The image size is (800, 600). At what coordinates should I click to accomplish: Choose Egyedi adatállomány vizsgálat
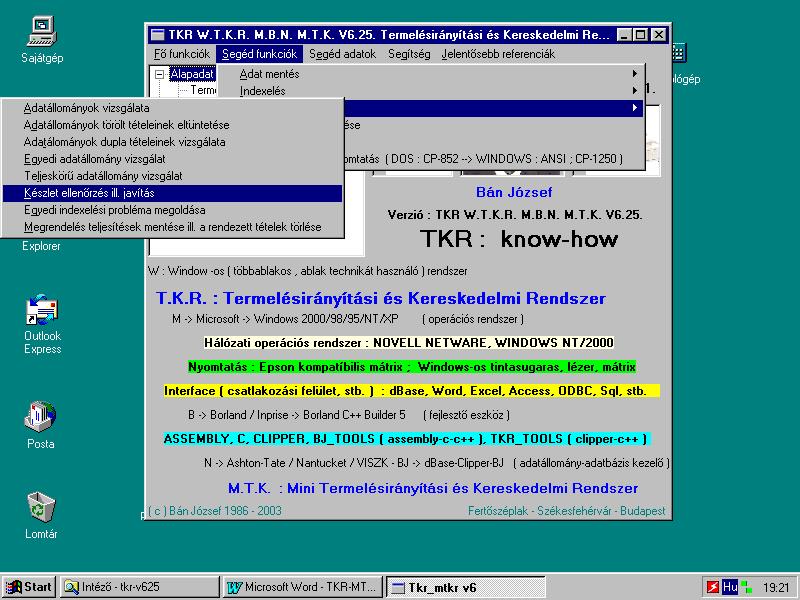tap(172, 159)
